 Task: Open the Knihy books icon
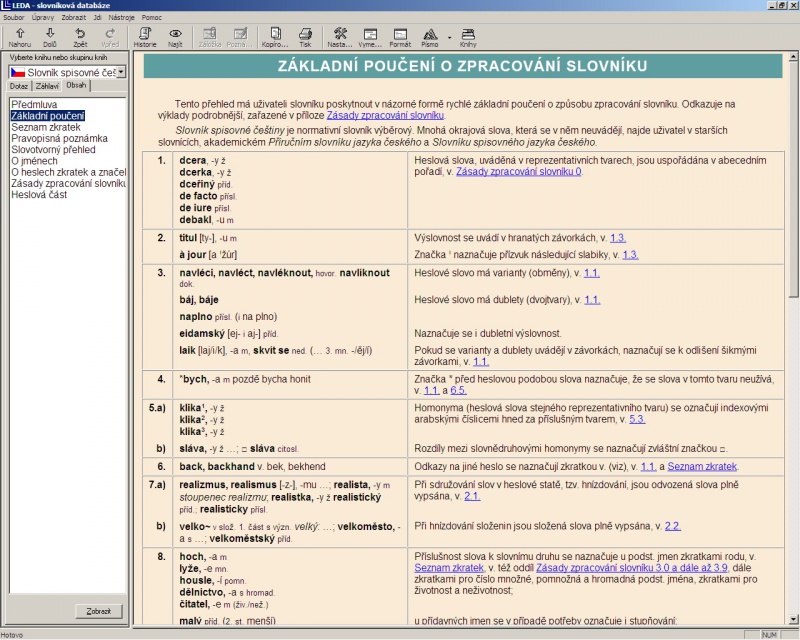pos(468,37)
